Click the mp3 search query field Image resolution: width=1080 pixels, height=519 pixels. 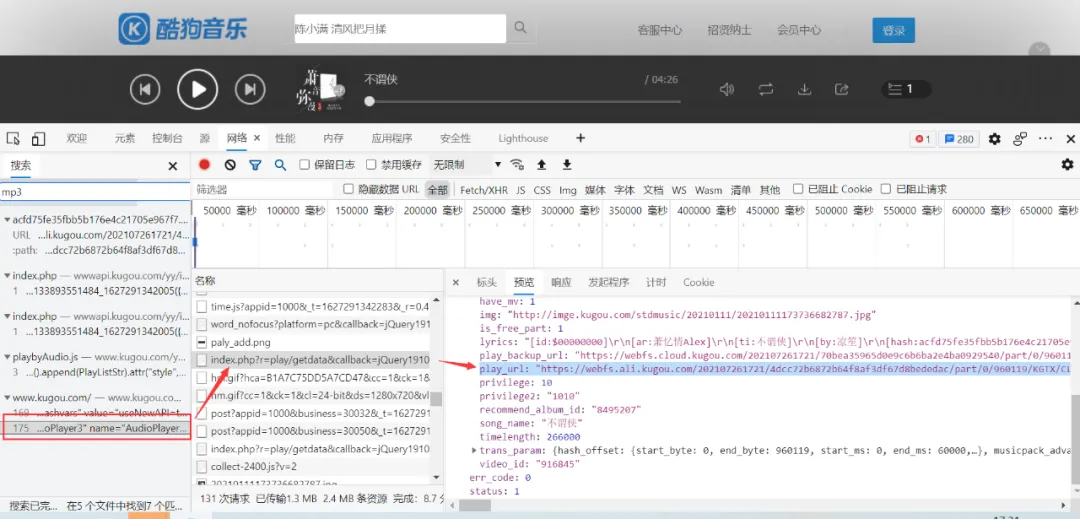coord(94,192)
